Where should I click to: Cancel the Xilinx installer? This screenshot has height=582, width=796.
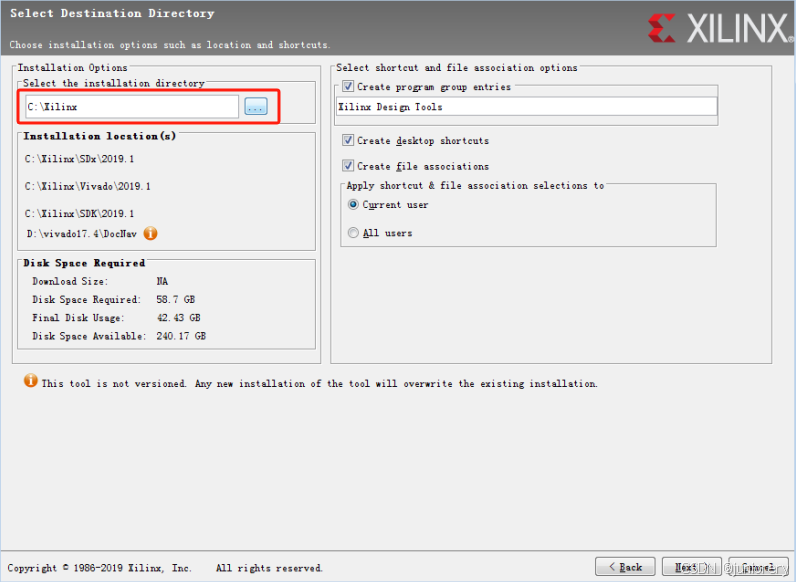(x=758, y=567)
